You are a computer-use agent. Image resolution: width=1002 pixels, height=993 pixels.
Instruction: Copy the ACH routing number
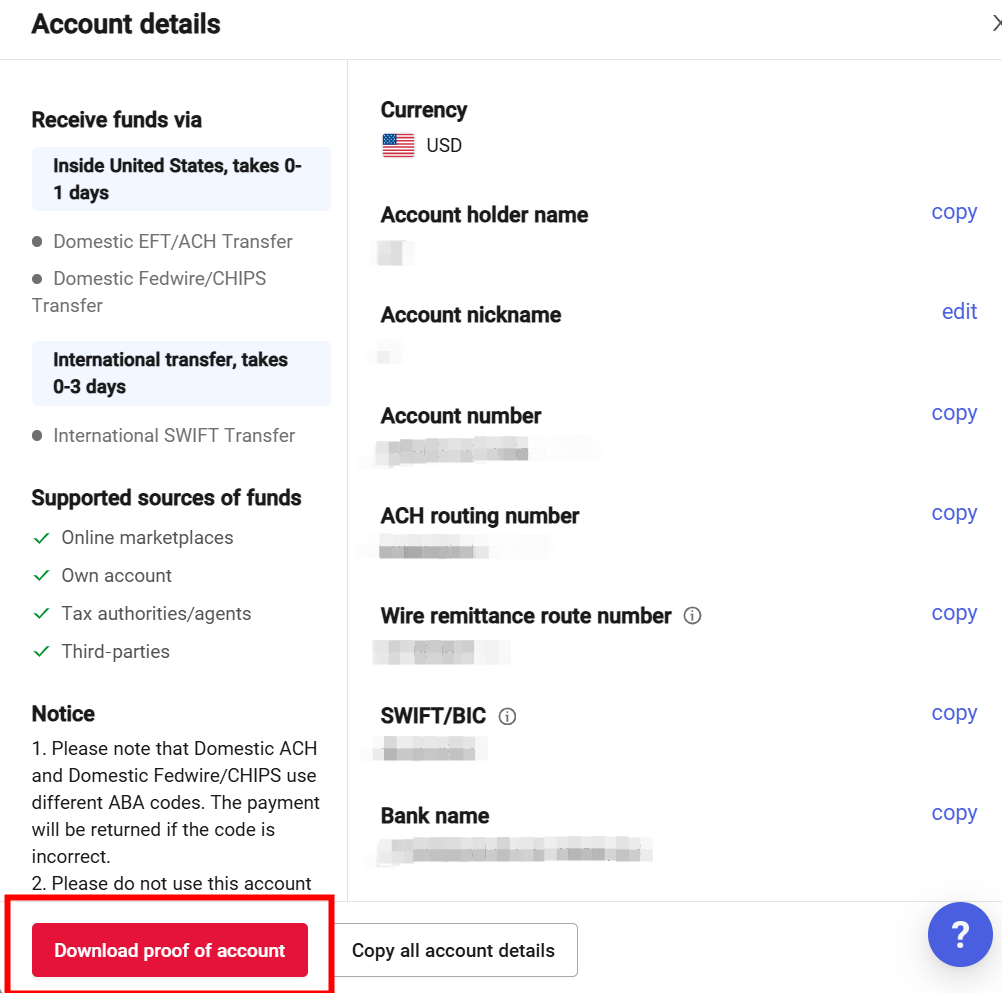pos(953,513)
